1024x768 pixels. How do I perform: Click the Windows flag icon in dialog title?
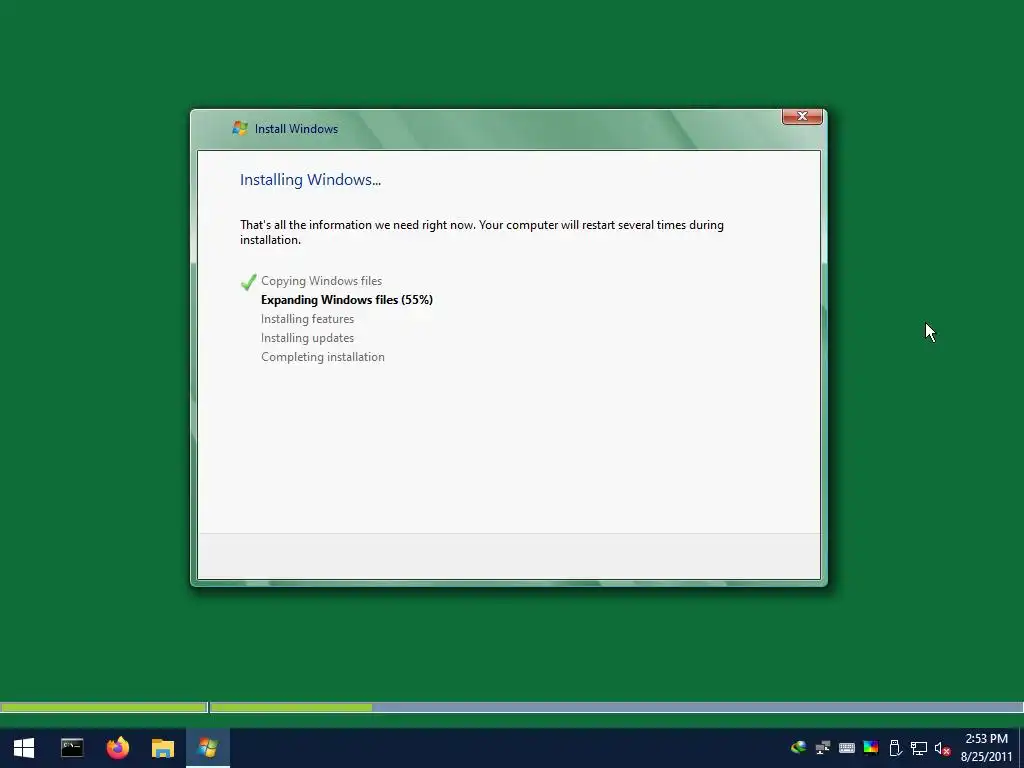click(x=240, y=128)
